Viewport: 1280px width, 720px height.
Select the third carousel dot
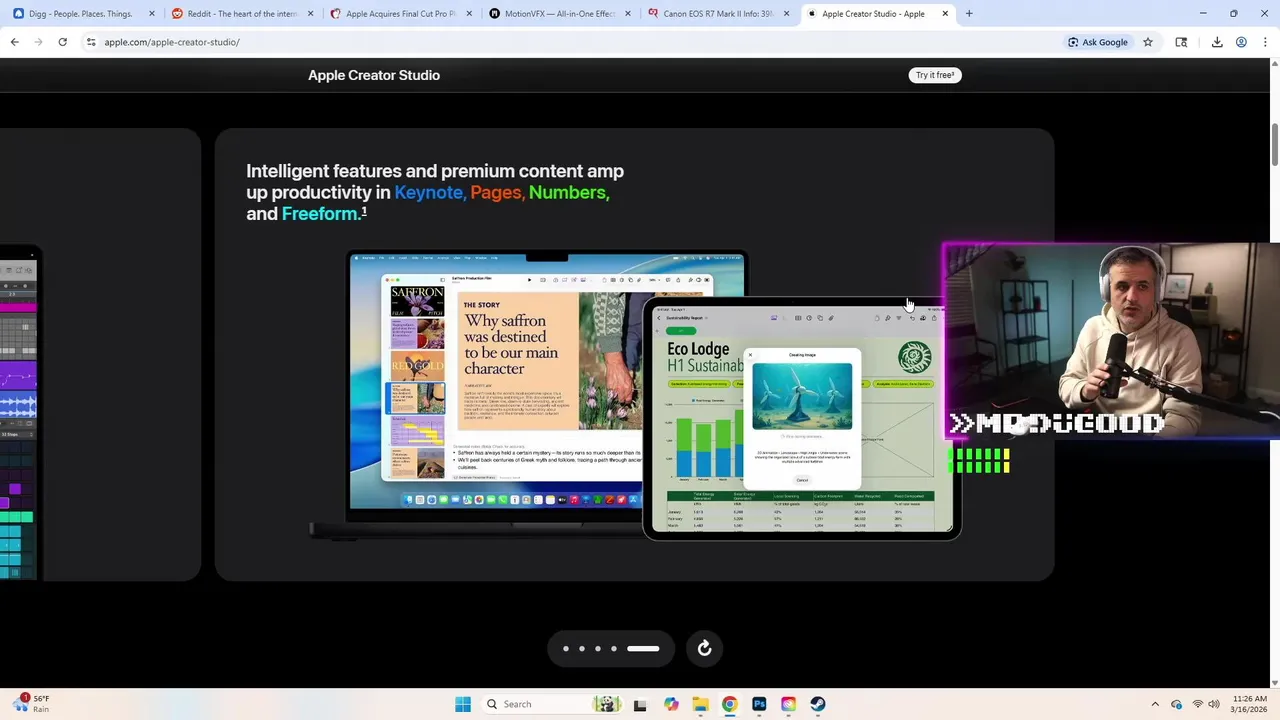598,649
